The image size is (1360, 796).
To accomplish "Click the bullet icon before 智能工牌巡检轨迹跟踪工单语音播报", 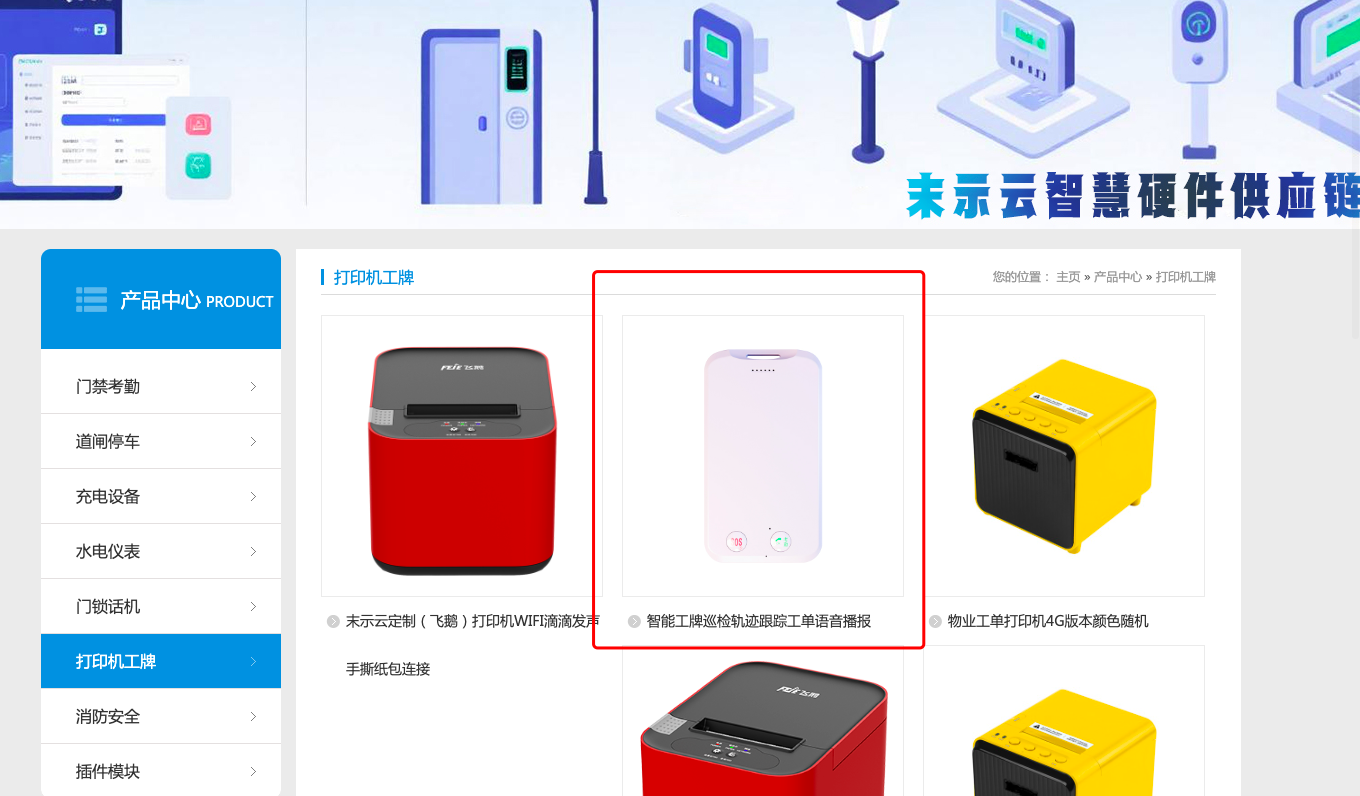I will 634,622.
